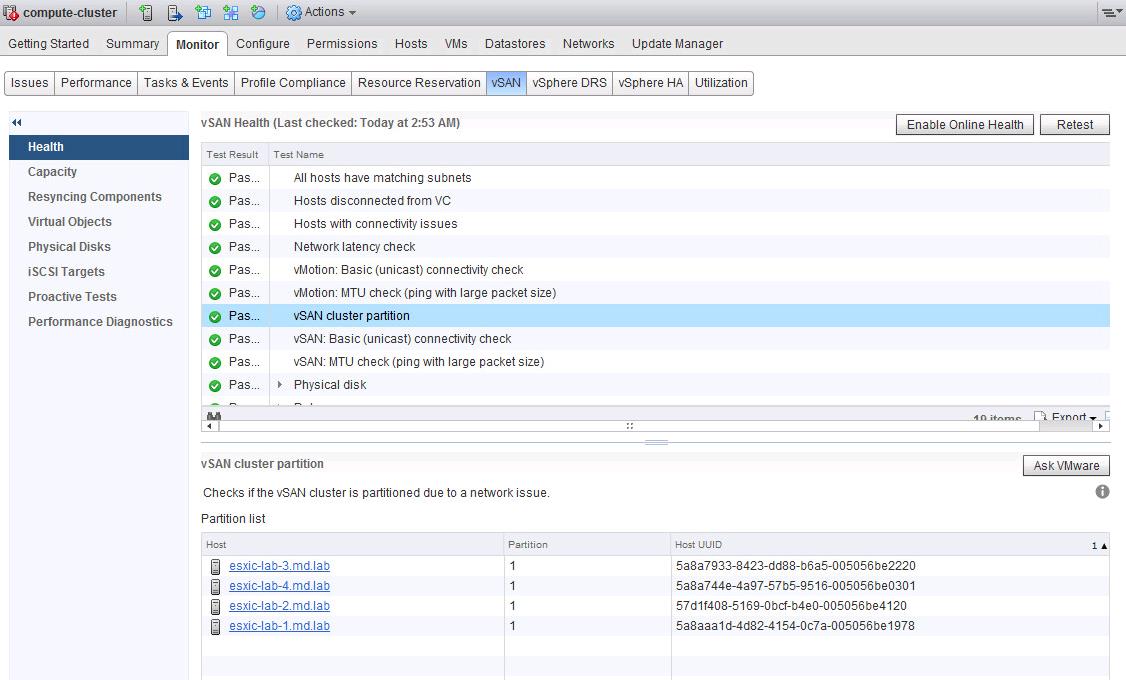
Task: Open the esxic-lab-2.md.lab host link
Action: pyautogui.click(x=279, y=606)
